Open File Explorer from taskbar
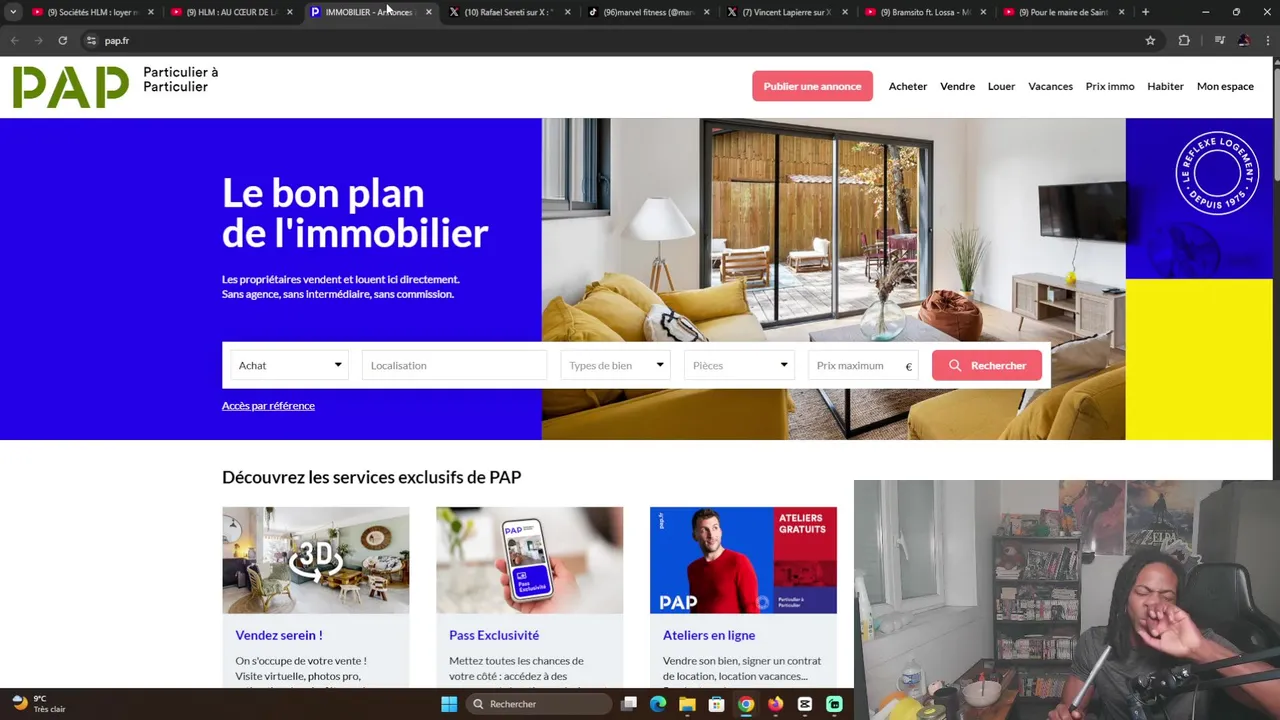The image size is (1280, 720). [687, 704]
